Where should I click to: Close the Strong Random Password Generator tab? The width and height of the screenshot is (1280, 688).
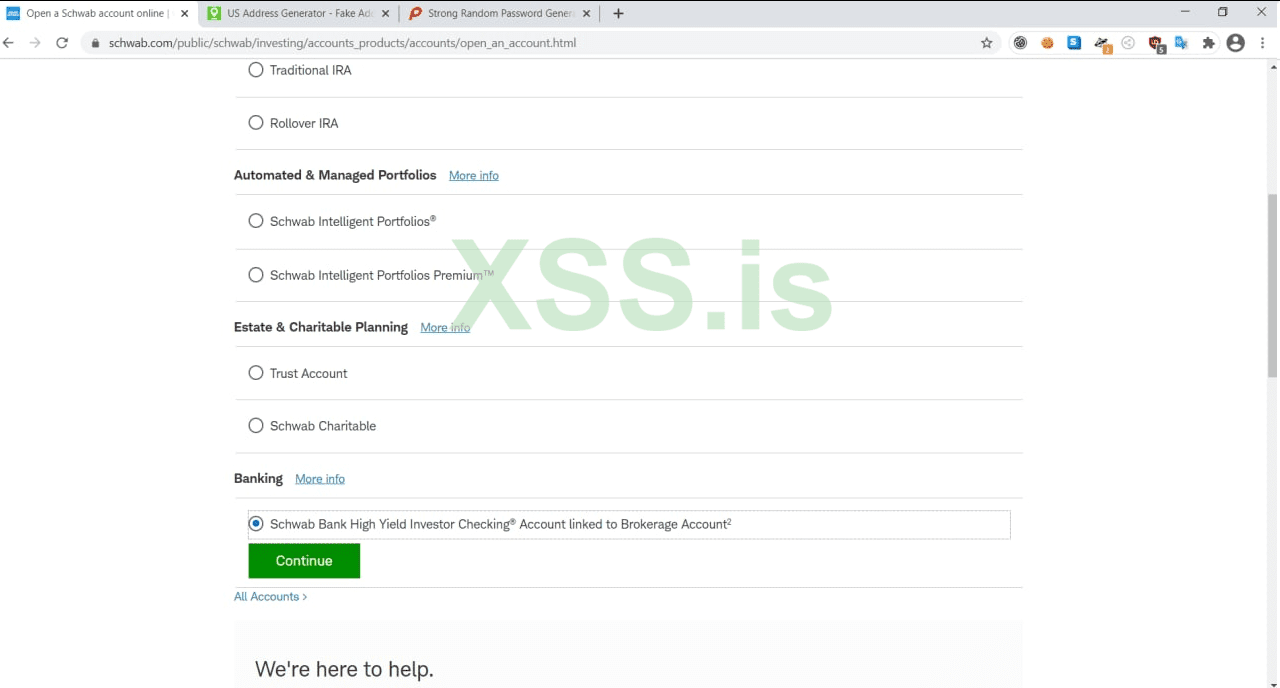point(586,14)
